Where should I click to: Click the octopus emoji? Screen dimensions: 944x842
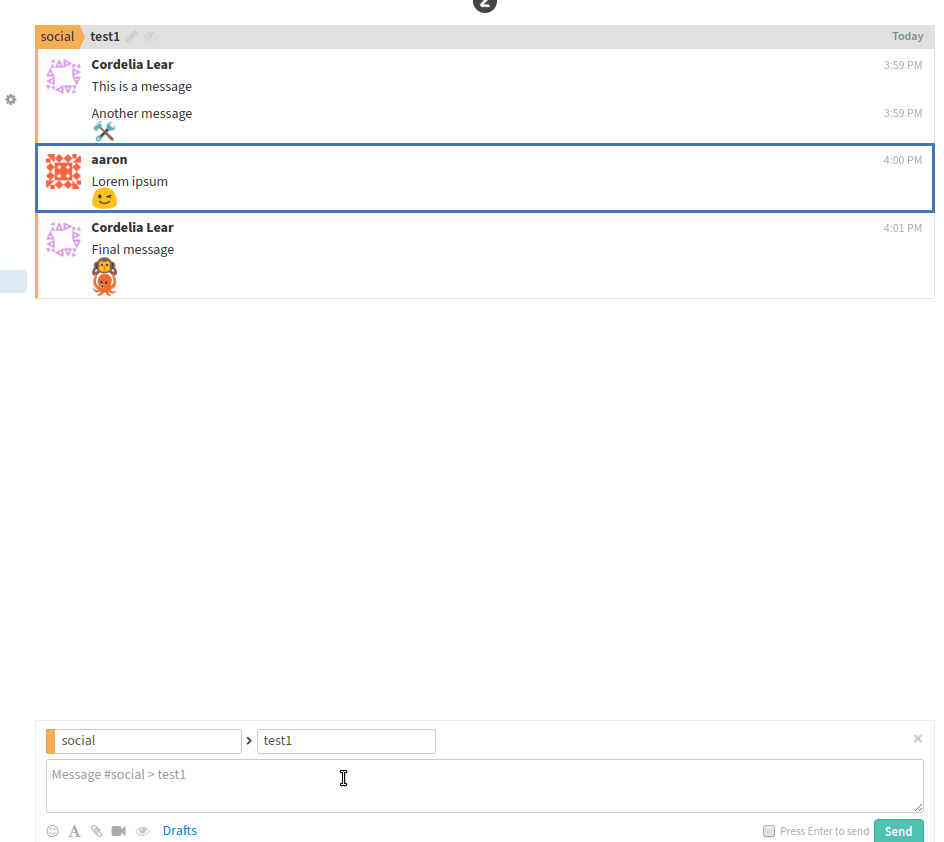click(x=104, y=284)
